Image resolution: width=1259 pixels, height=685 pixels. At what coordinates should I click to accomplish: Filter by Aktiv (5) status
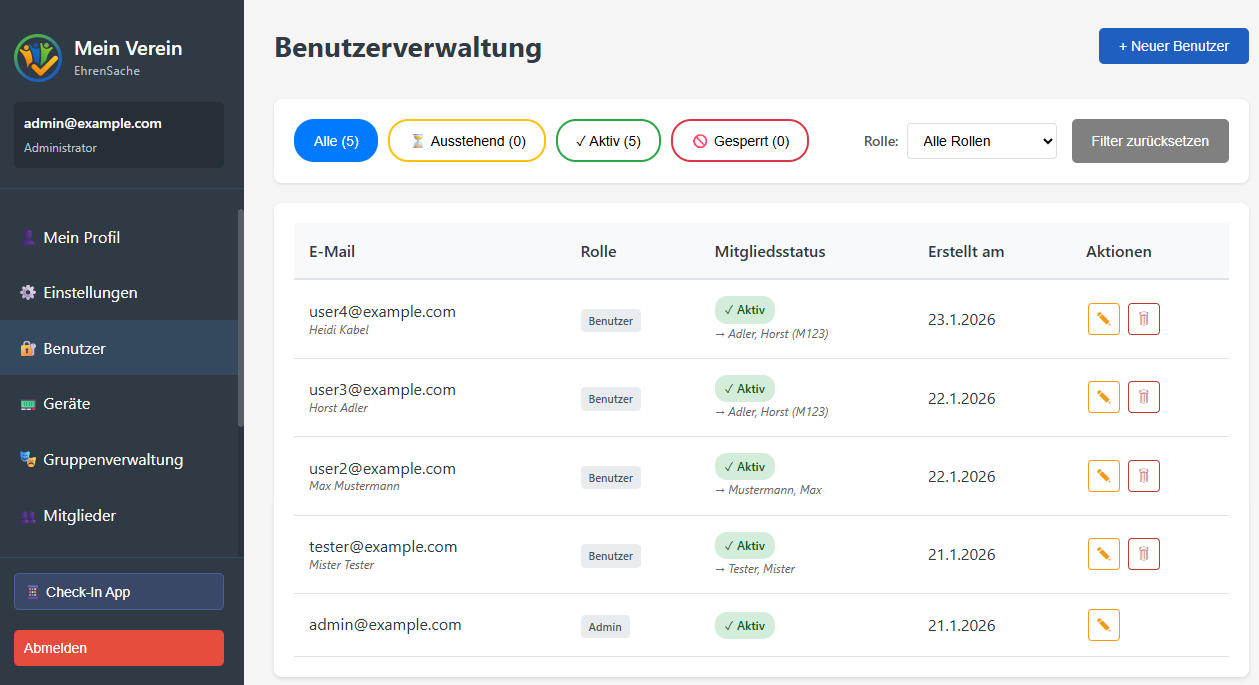tap(608, 141)
